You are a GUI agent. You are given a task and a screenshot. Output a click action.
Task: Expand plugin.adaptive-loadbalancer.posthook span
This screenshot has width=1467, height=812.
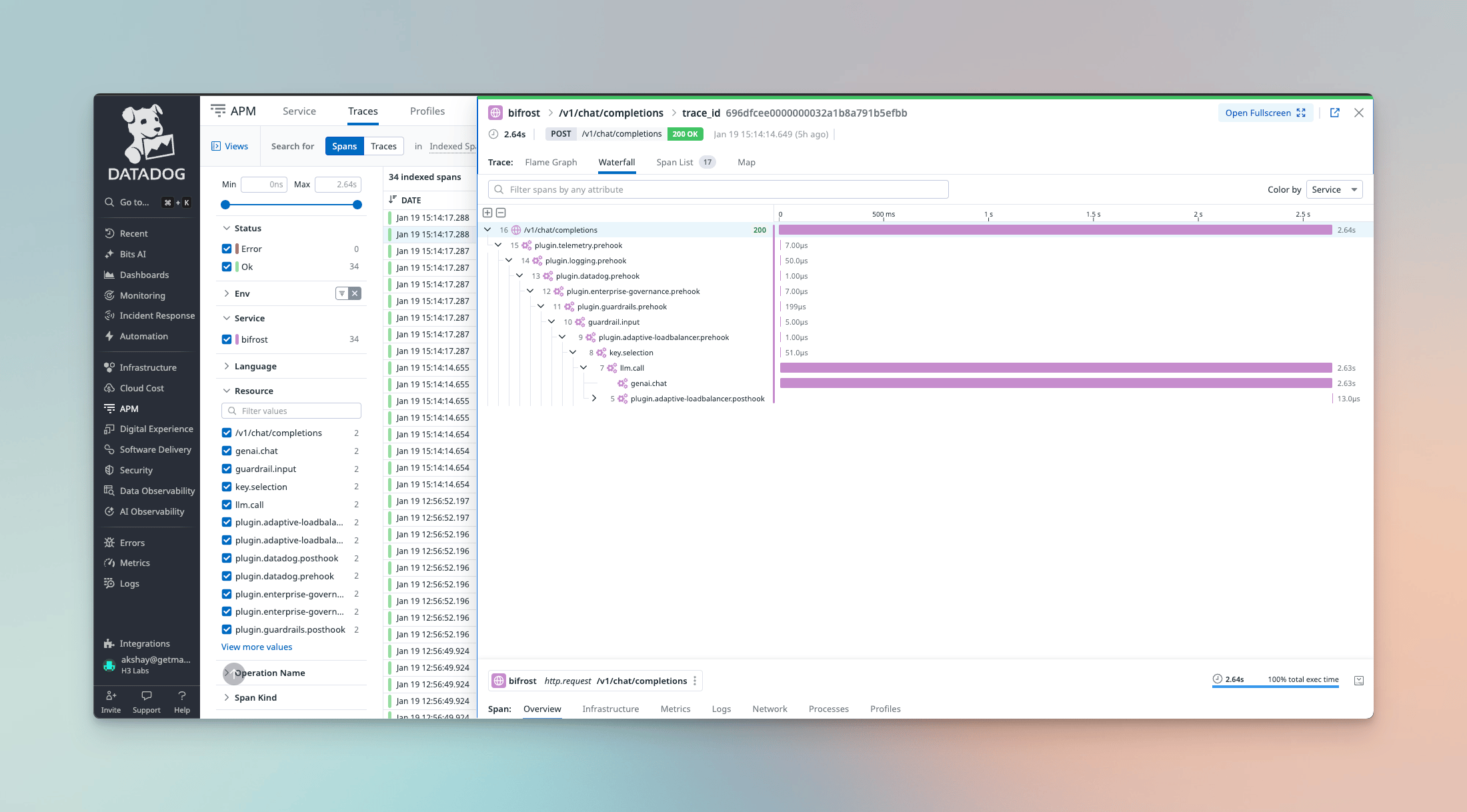[594, 399]
